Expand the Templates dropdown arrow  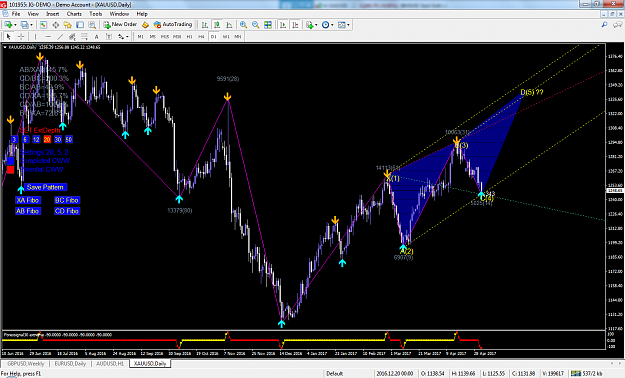pyautogui.click(x=348, y=25)
